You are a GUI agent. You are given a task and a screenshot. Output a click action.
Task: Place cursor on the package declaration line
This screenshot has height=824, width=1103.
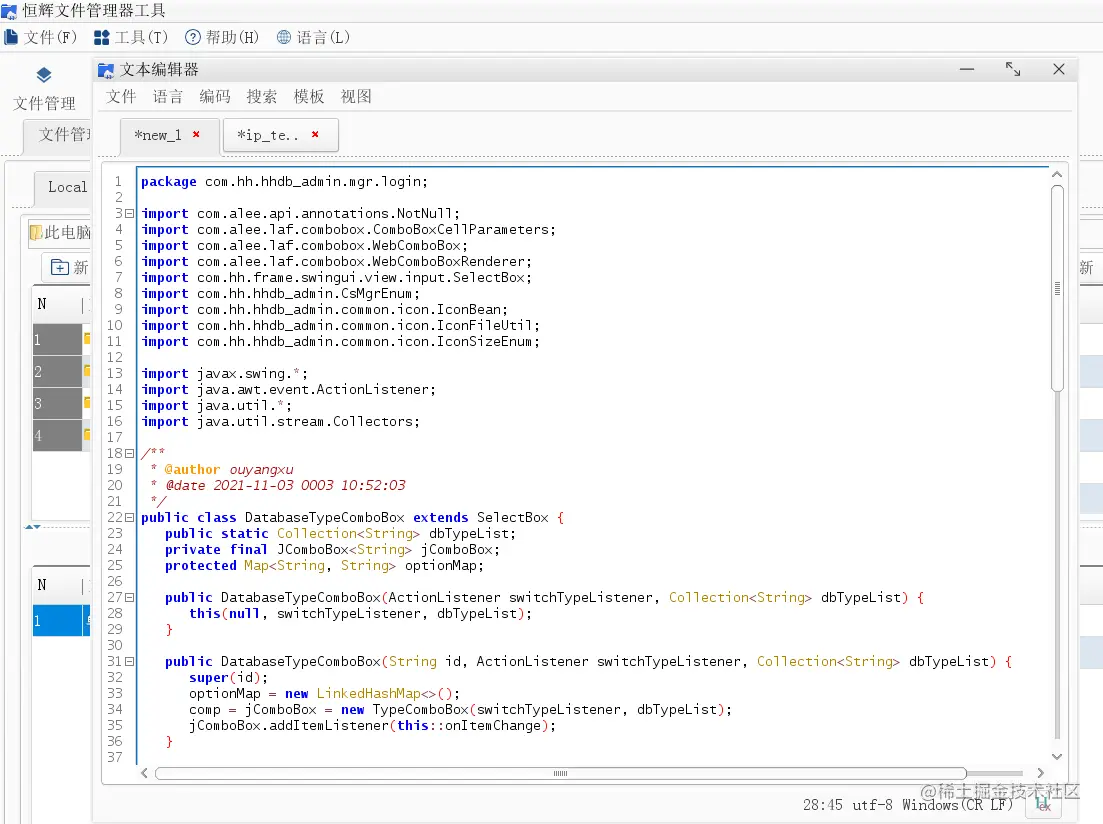[284, 182]
